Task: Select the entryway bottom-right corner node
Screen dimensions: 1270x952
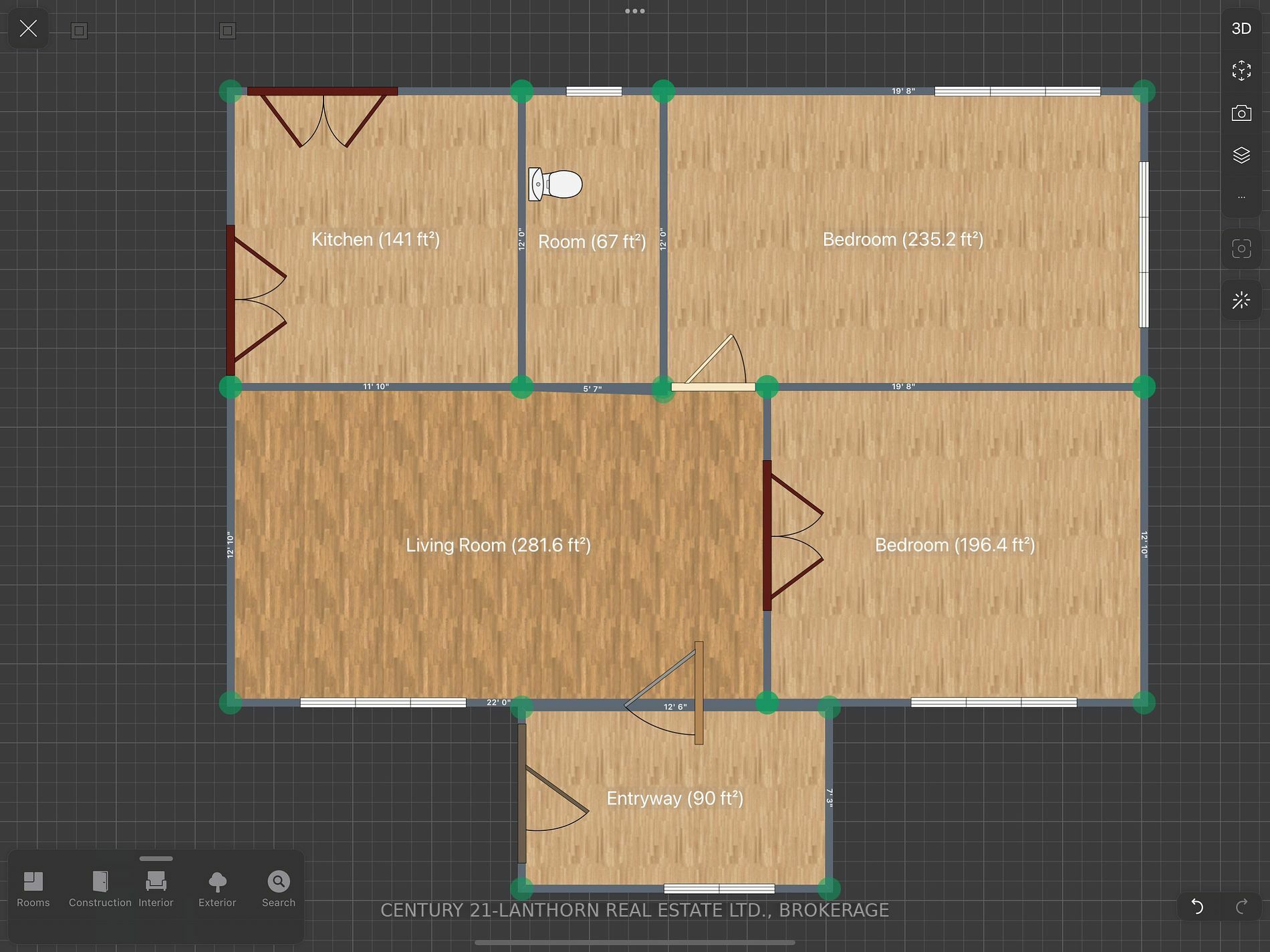Action: coord(828,888)
